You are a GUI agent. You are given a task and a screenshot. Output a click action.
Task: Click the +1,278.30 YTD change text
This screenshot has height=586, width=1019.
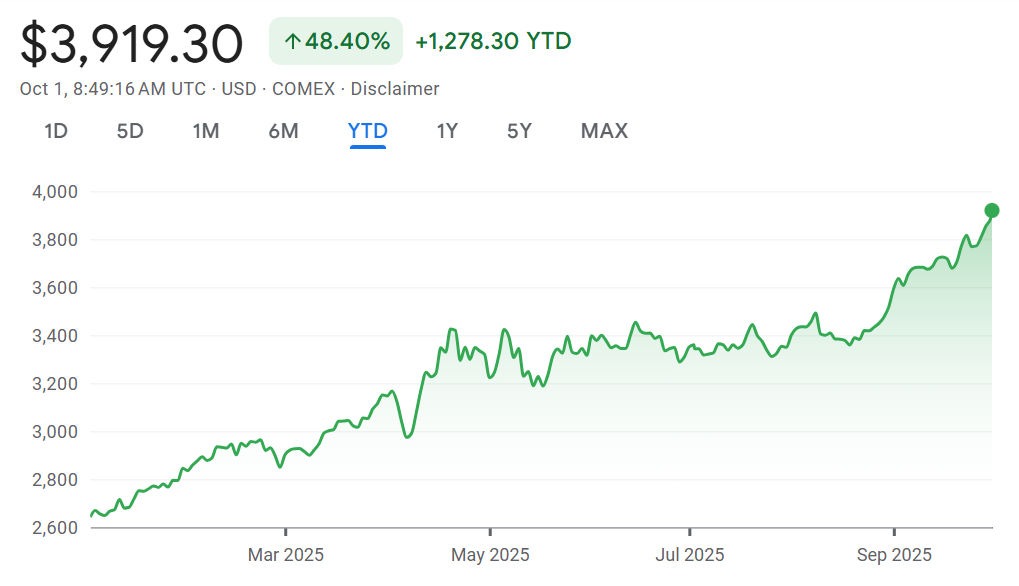[493, 42]
